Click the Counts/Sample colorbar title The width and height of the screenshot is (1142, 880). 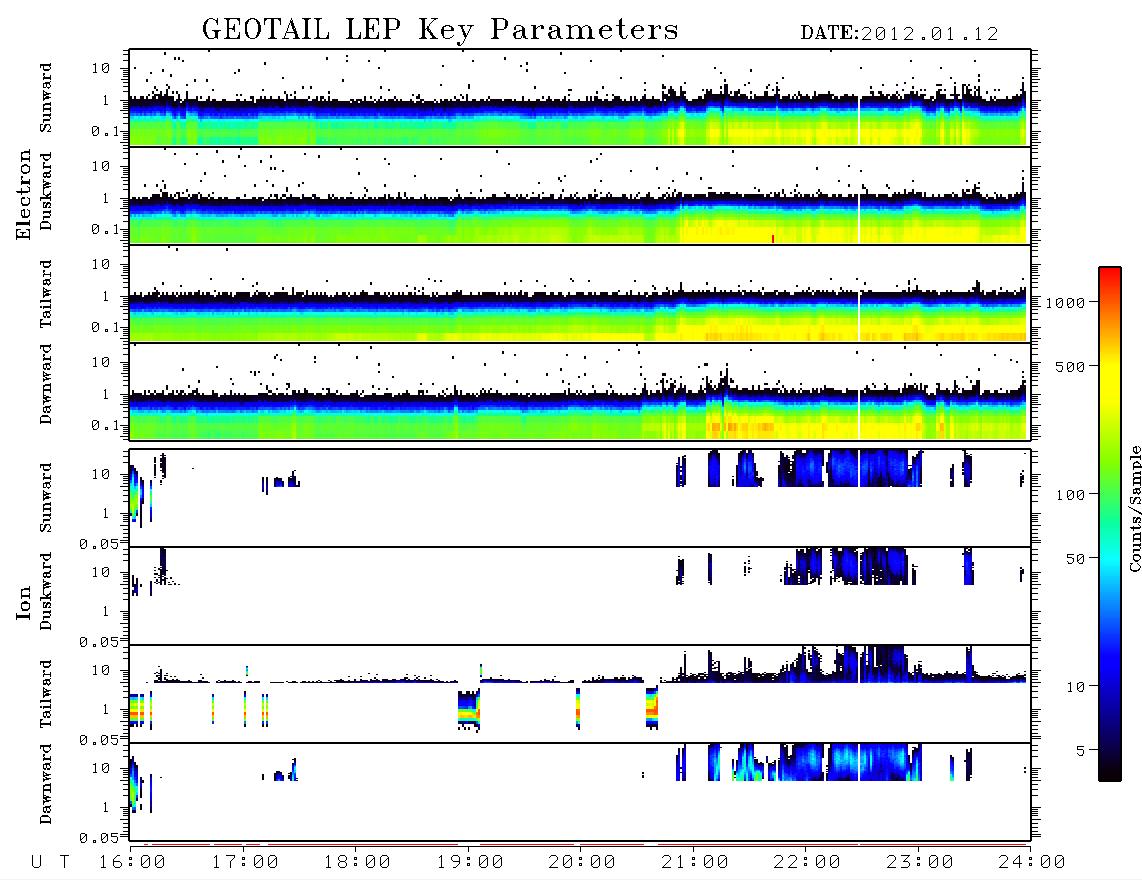tap(1134, 508)
